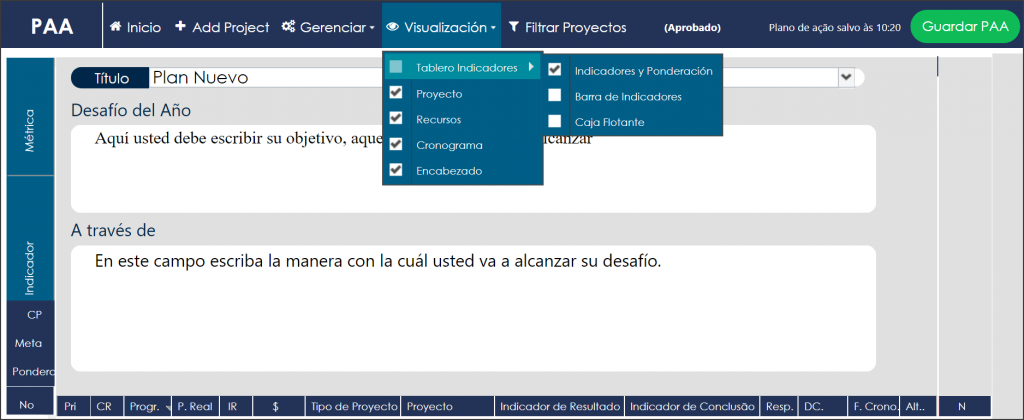
Task: Enable the Barra de Indicadores checkbox
Action: pos(554,95)
